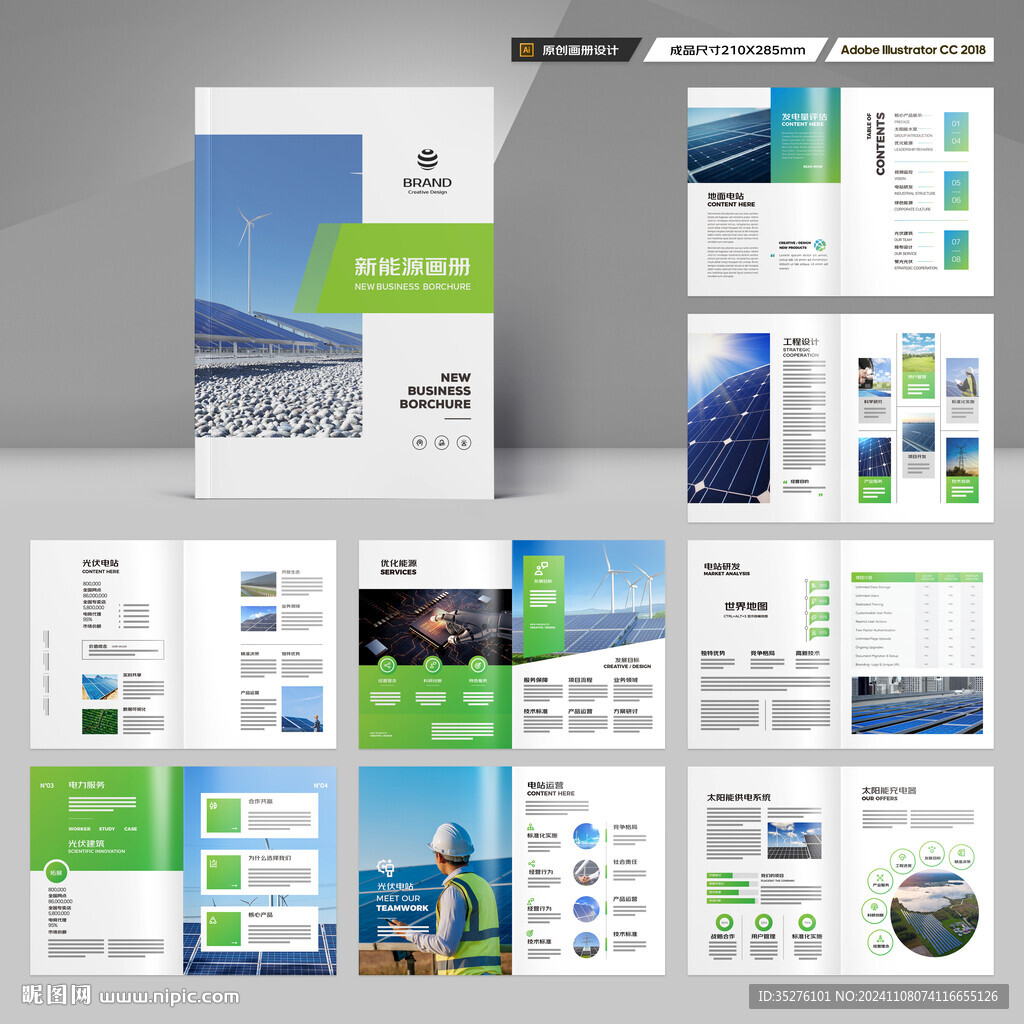
Task: Click the 工程设计 heading
Action: 801,342
